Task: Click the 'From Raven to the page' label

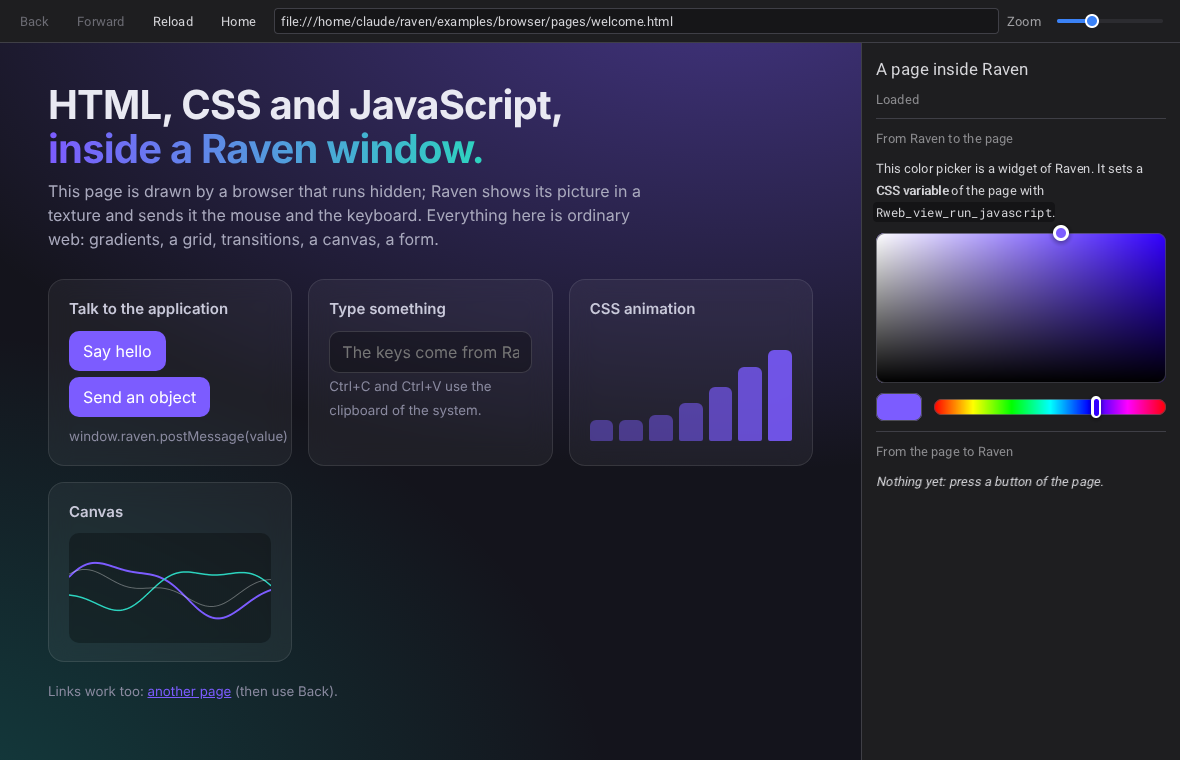Action: [x=944, y=138]
